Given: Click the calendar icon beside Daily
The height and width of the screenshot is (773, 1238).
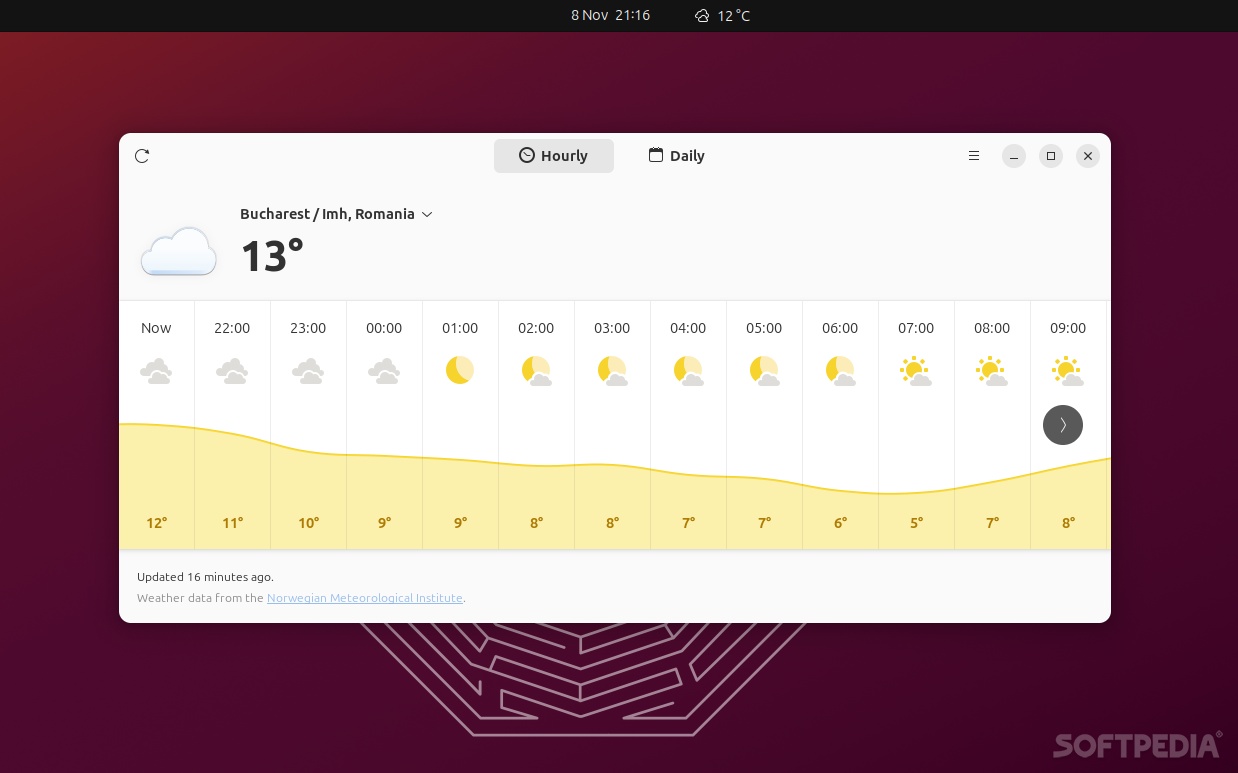Looking at the screenshot, I should (656, 155).
